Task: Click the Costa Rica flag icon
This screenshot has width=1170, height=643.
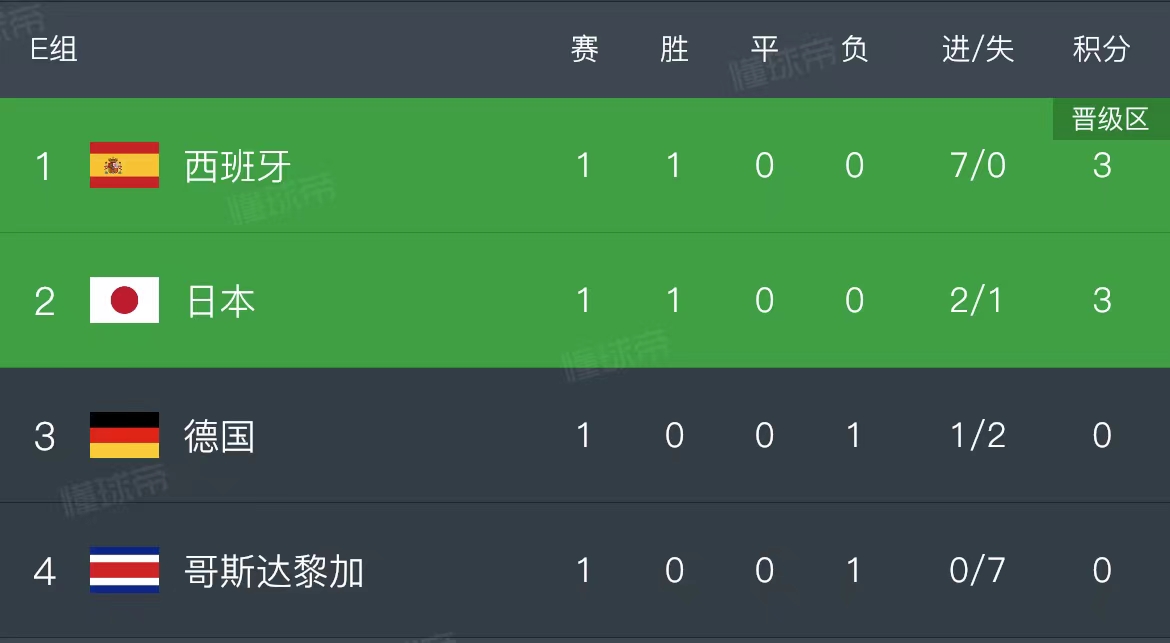Action: [x=123, y=571]
